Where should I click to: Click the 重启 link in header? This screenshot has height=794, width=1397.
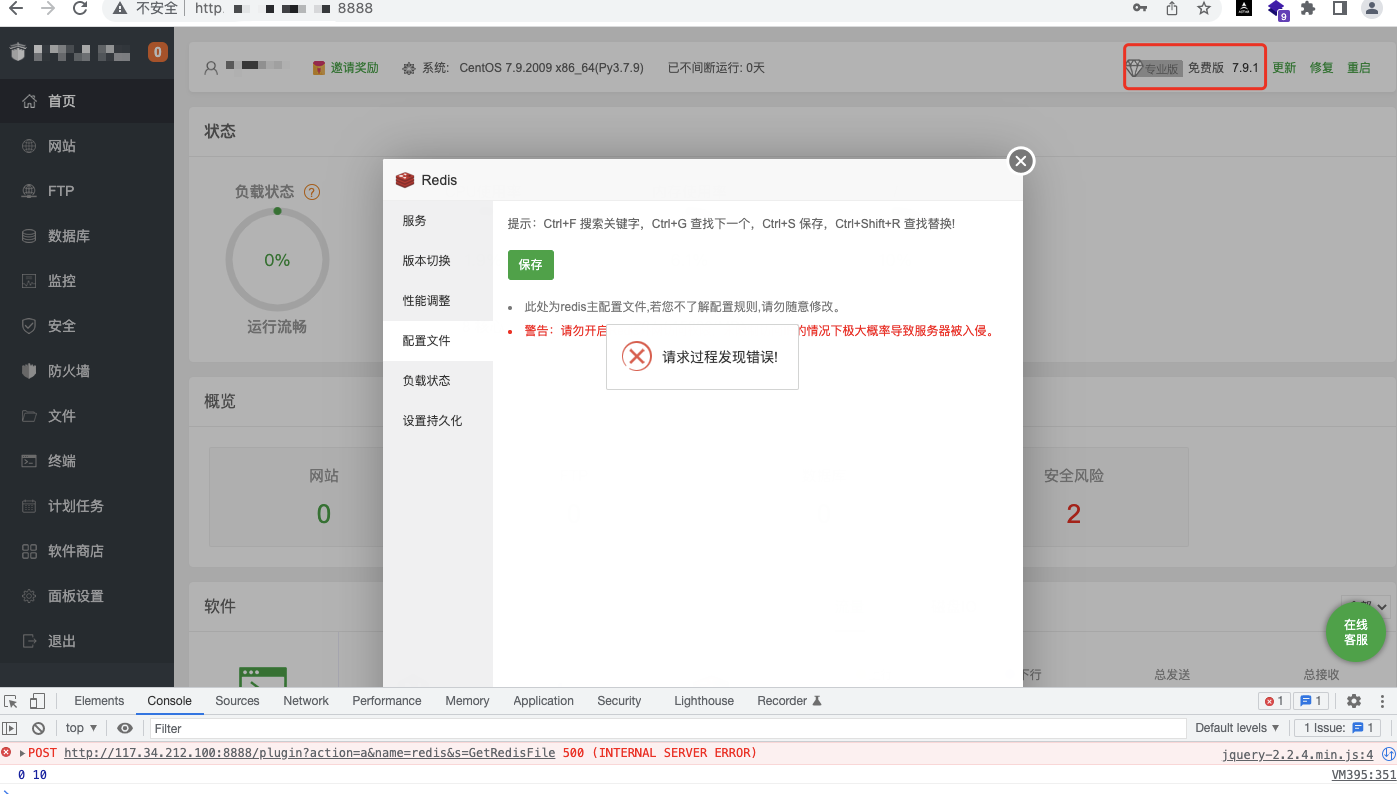click(1359, 68)
